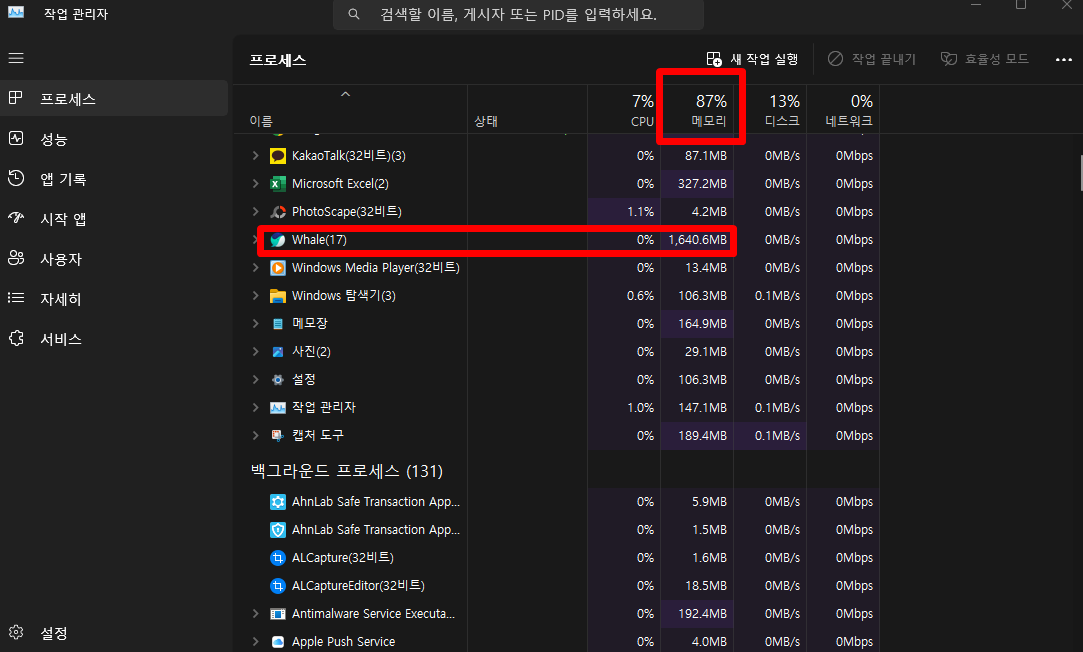Open the more options ellipsis menu

tap(1064, 59)
